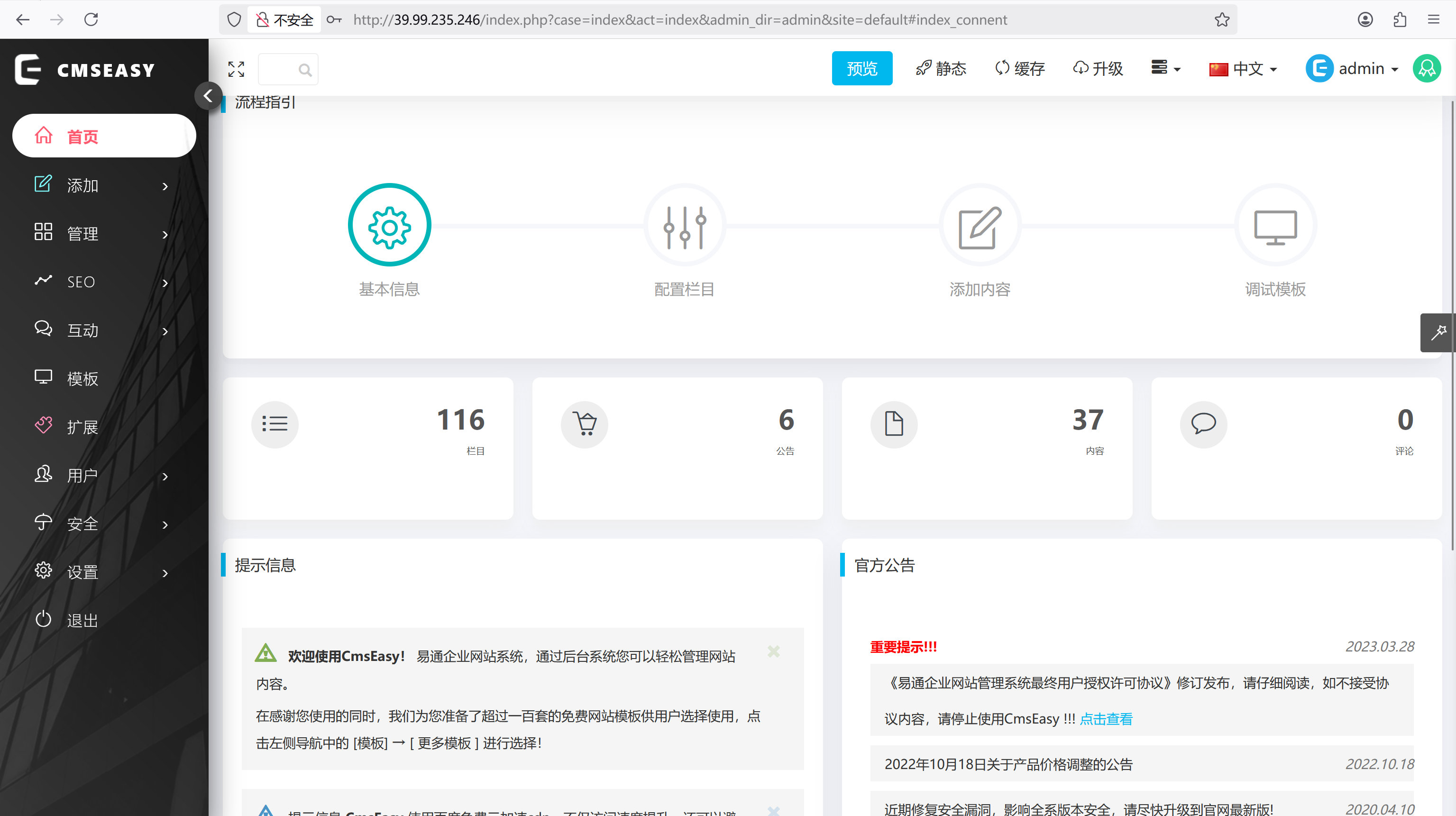Click the 调试模板 monitor step icon
The width and height of the screenshot is (1456, 816).
click(1276, 226)
